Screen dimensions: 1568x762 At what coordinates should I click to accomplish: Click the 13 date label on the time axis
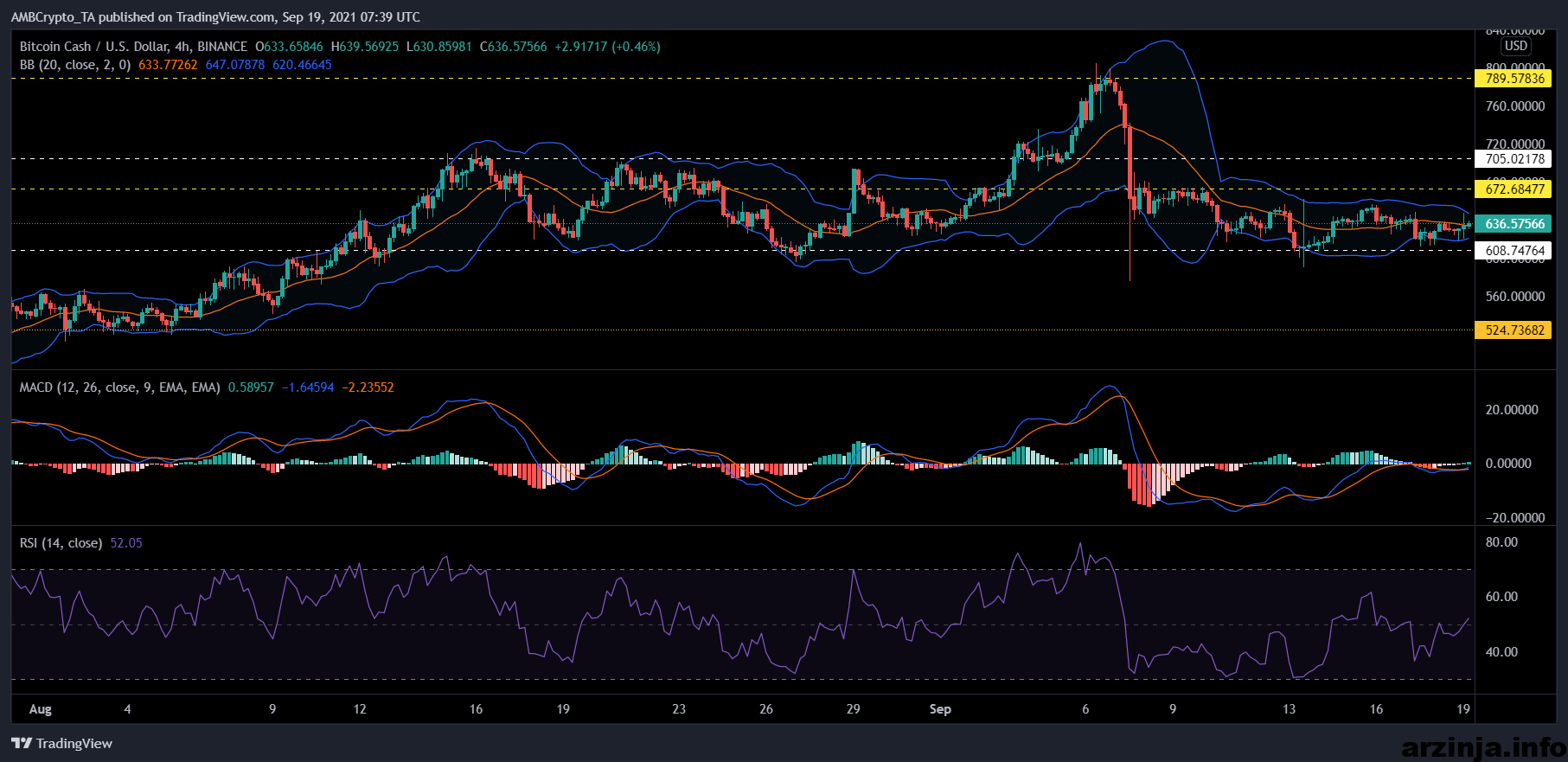[x=1289, y=709]
